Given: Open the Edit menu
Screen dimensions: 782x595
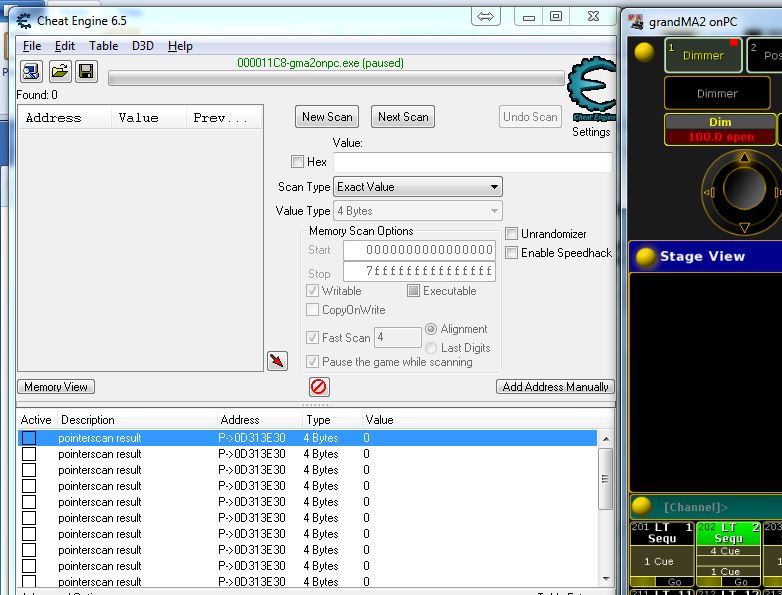Looking at the screenshot, I should click(x=65, y=46).
